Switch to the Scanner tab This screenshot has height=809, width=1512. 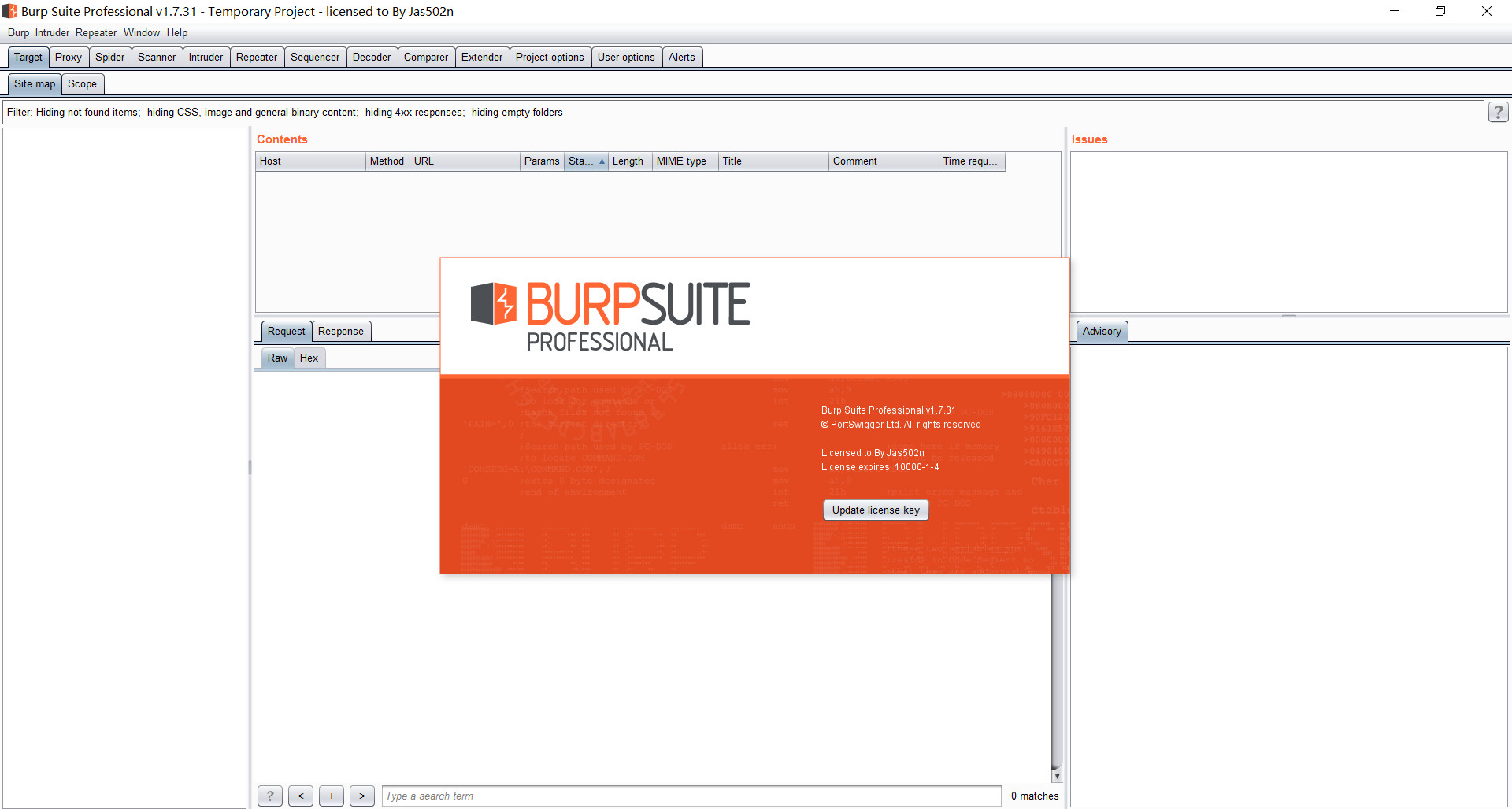tap(157, 58)
